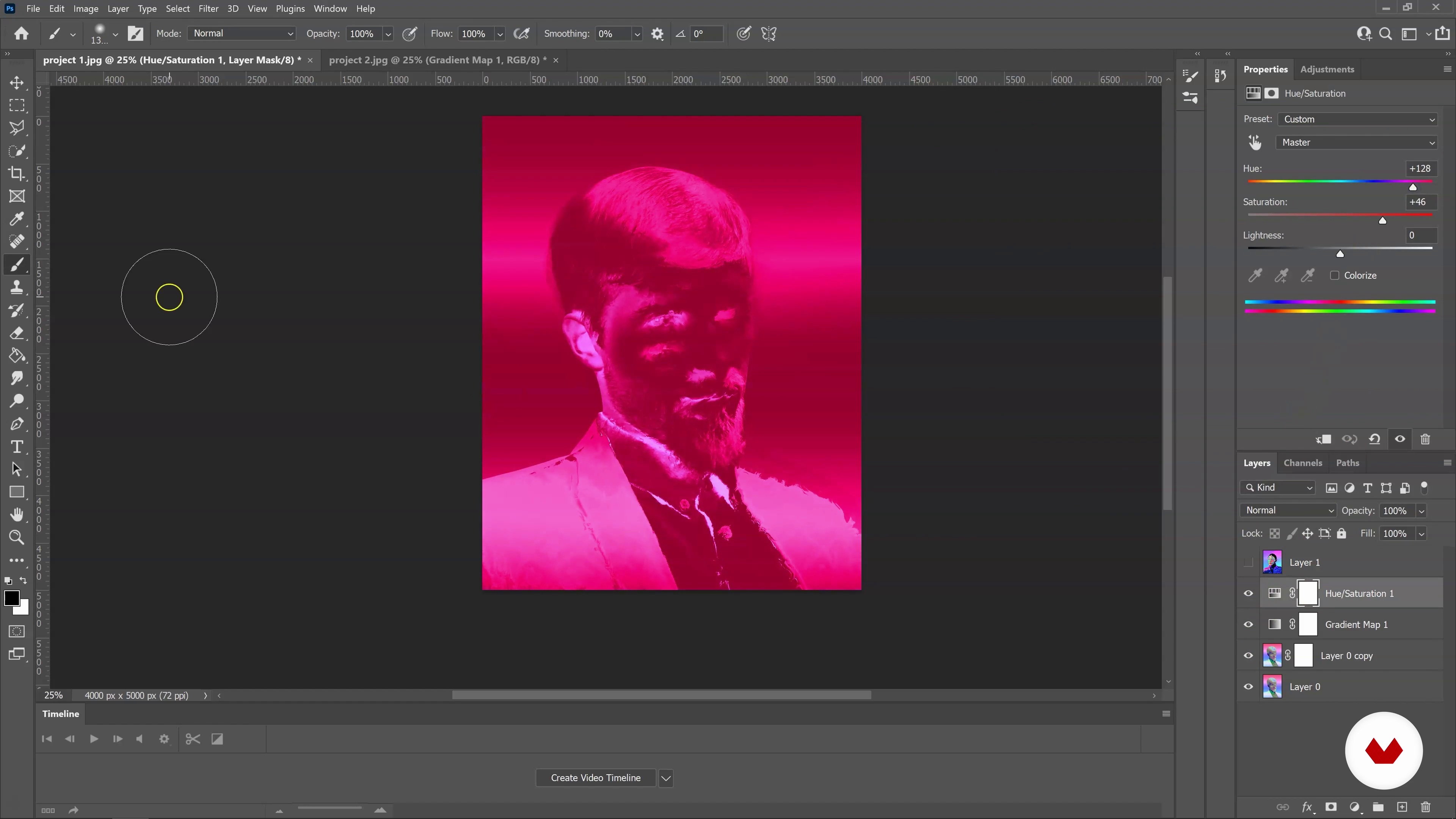Switch to the Channels tab
Viewport: 1456px width, 819px height.
1302,463
